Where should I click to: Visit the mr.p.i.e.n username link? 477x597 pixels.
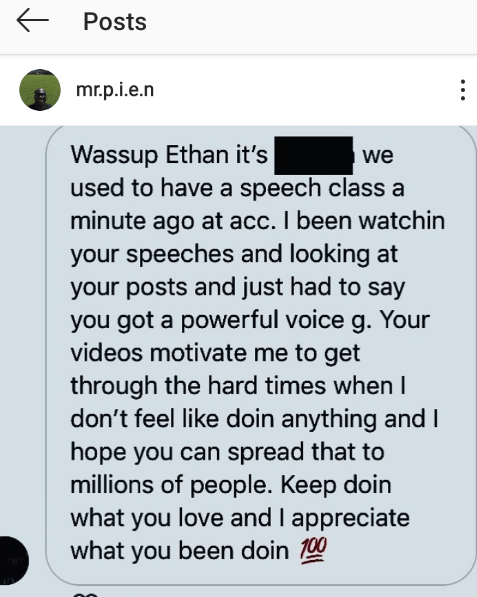pos(115,91)
